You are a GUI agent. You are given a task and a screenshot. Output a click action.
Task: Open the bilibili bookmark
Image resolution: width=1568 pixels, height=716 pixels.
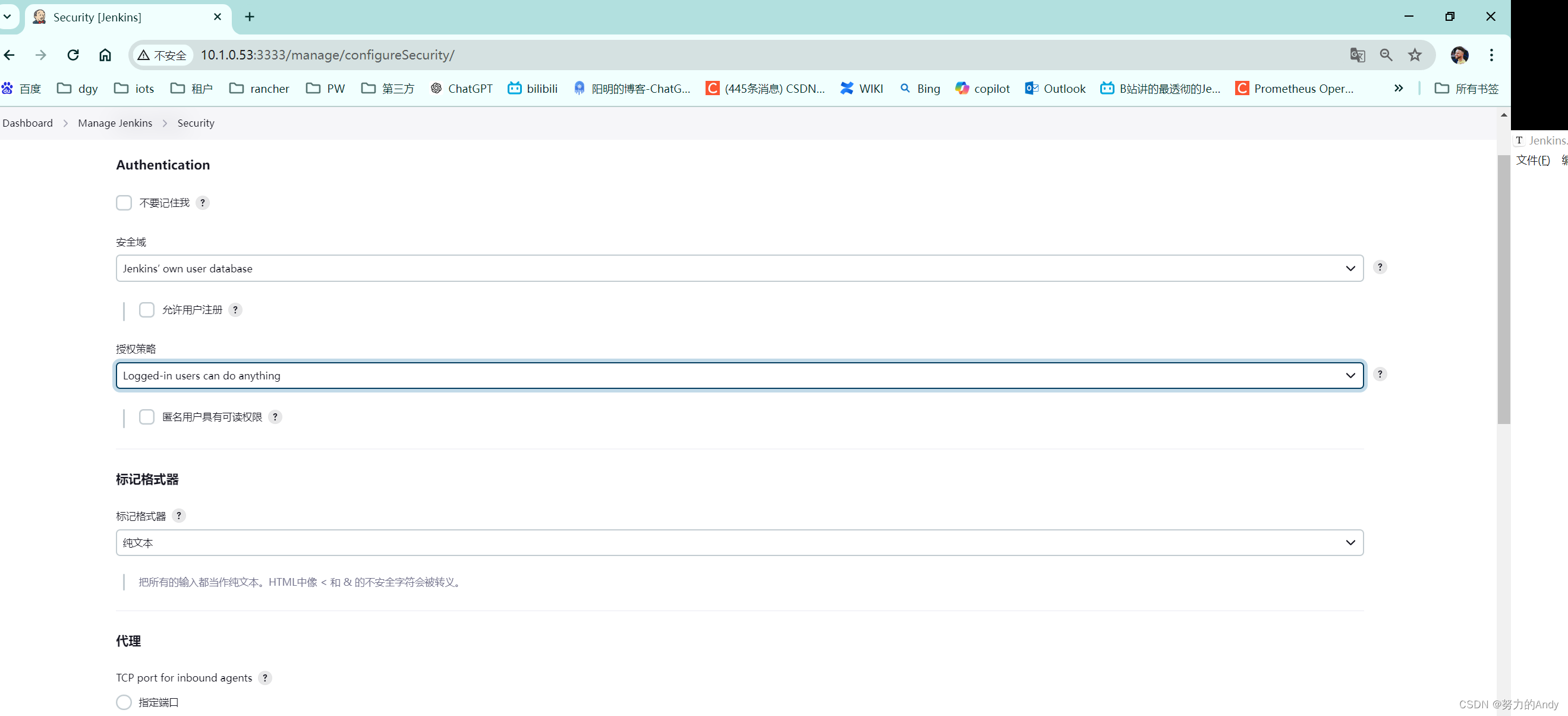pyautogui.click(x=533, y=89)
